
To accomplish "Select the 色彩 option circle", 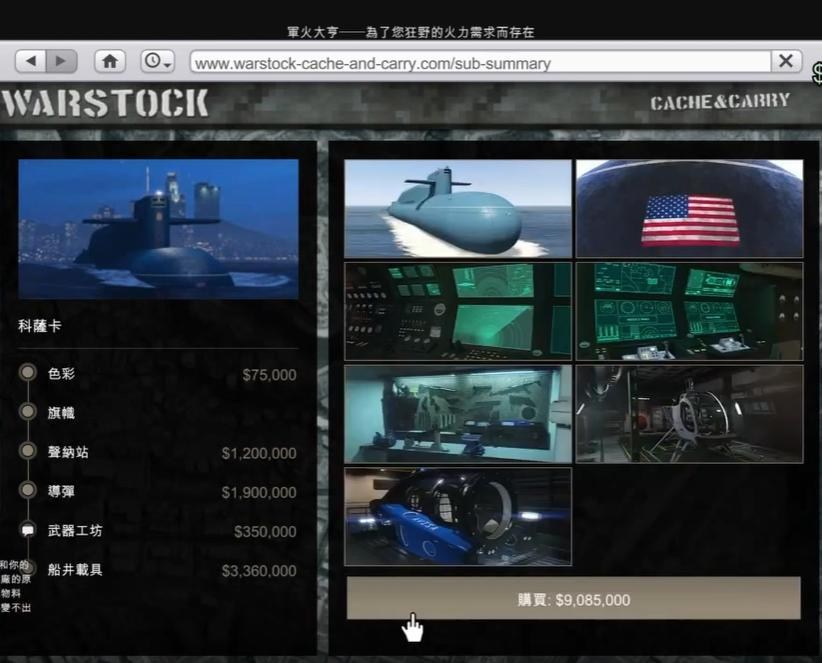I will coord(28,373).
